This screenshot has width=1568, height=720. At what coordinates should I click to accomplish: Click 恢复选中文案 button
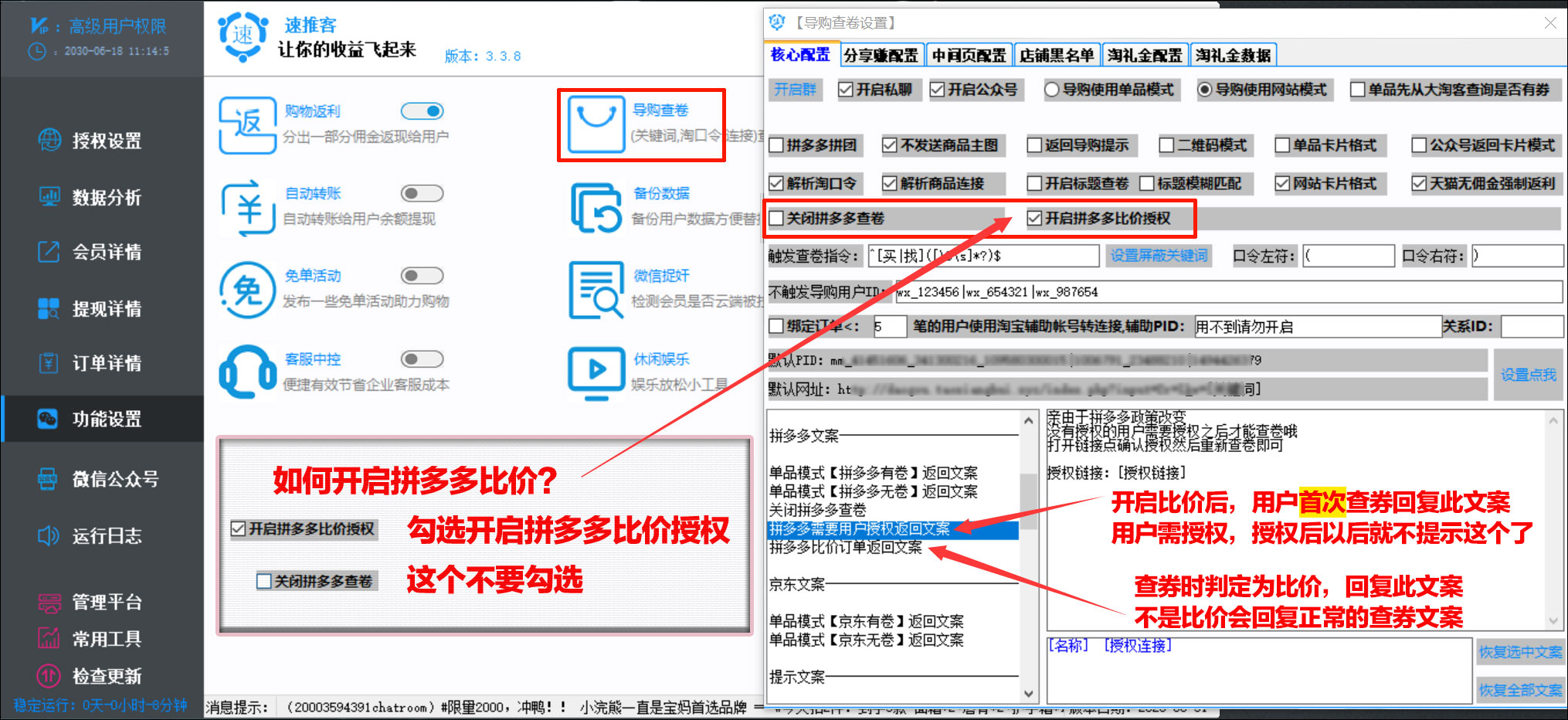coord(1520,652)
